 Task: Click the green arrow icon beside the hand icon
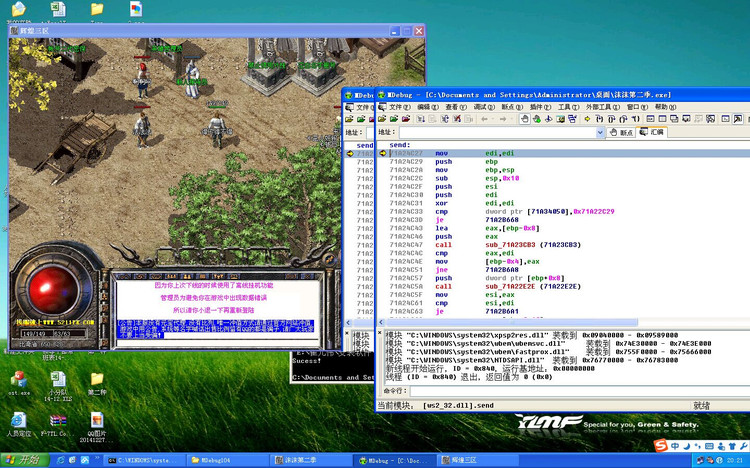pyautogui.click(x=536, y=119)
